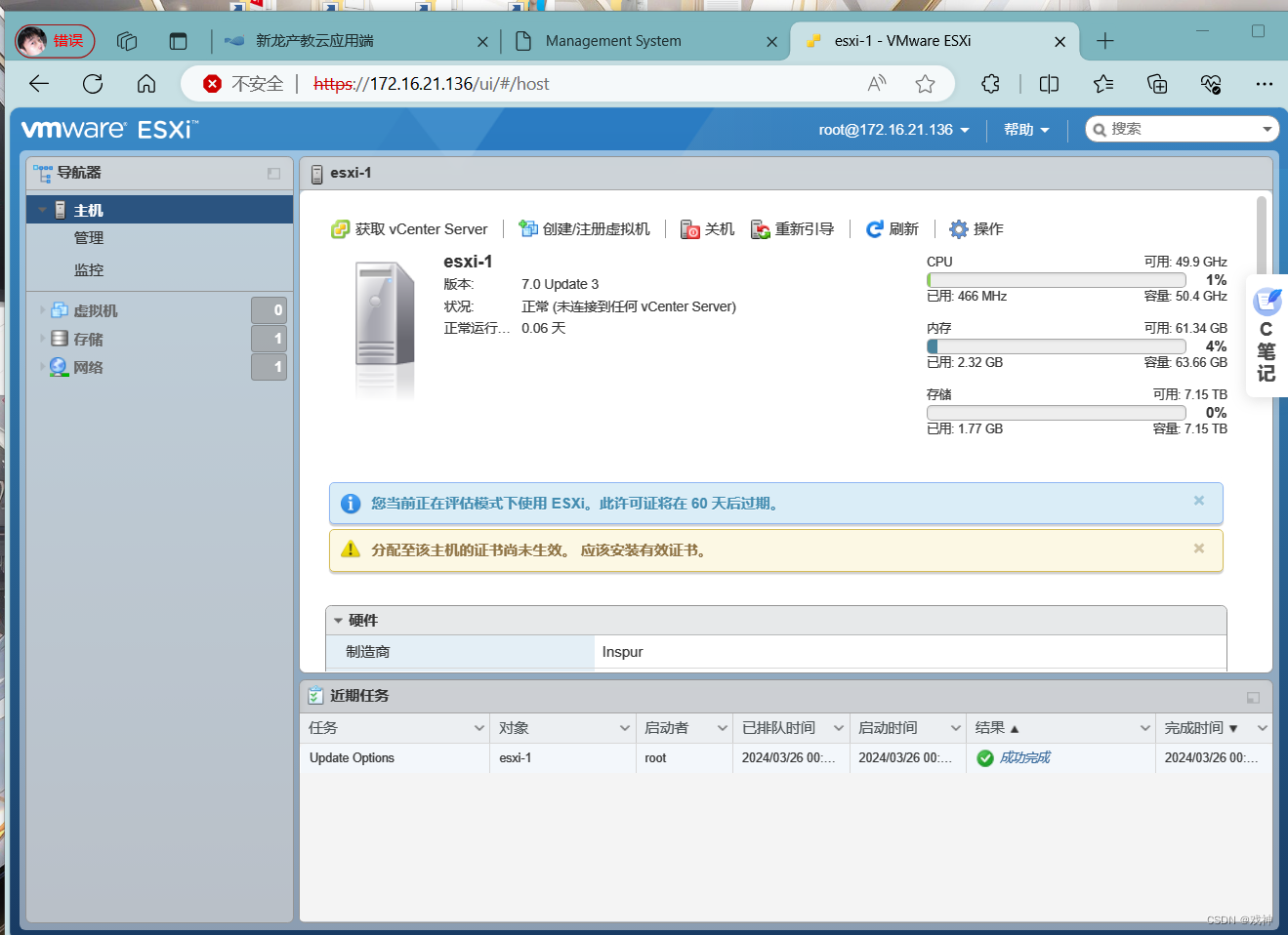Click 创建/注册虚拟机 button
Screen dimensions: 1288x935
584,229
